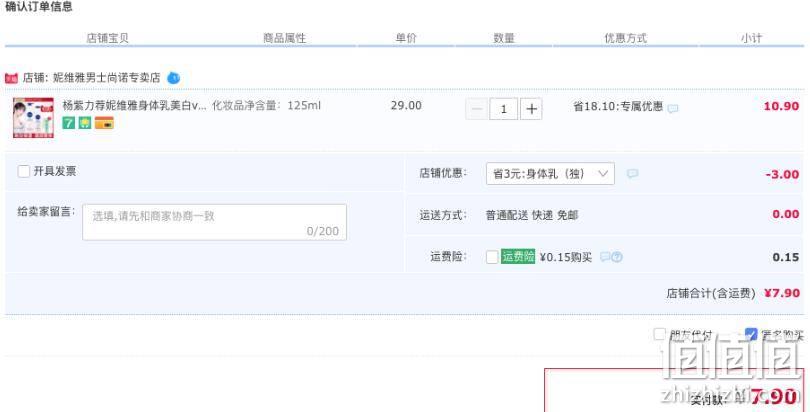810x412 pixels.
Task: Open the blue chat icon next to shop name
Action: 174,78
